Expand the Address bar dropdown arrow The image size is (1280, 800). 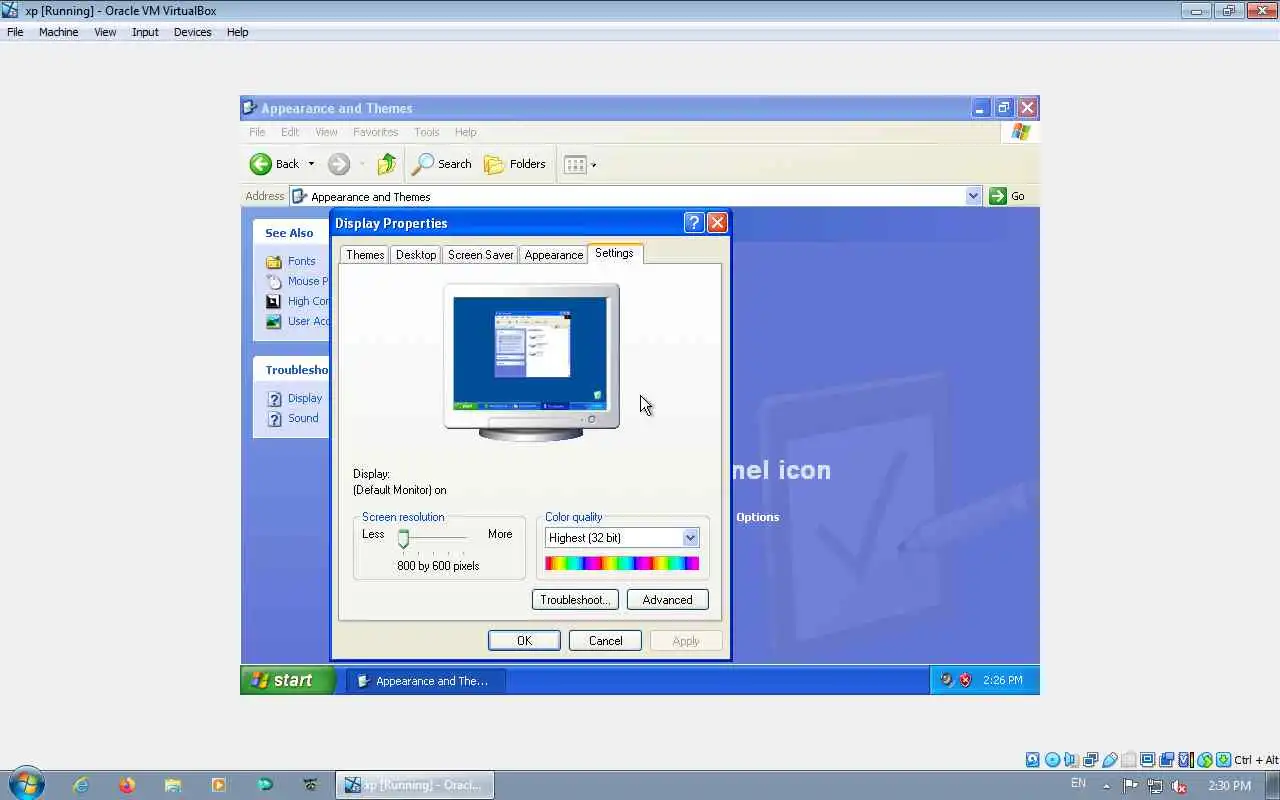coord(973,196)
